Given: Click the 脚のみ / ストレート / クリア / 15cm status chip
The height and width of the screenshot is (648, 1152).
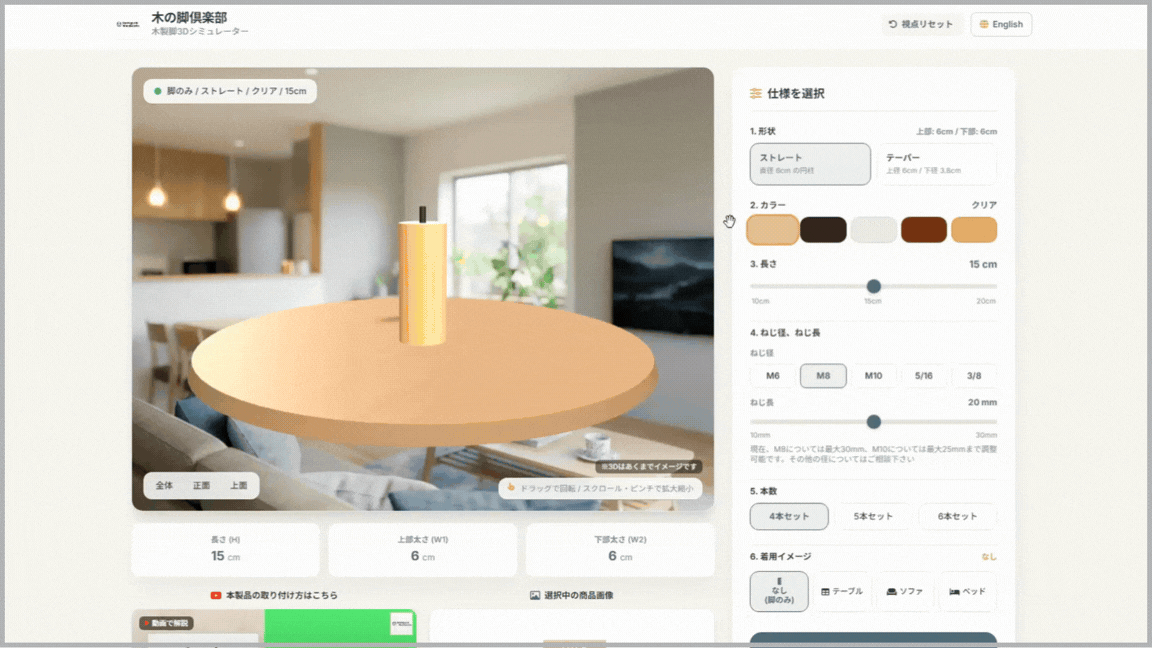Looking at the screenshot, I should tap(230, 91).
